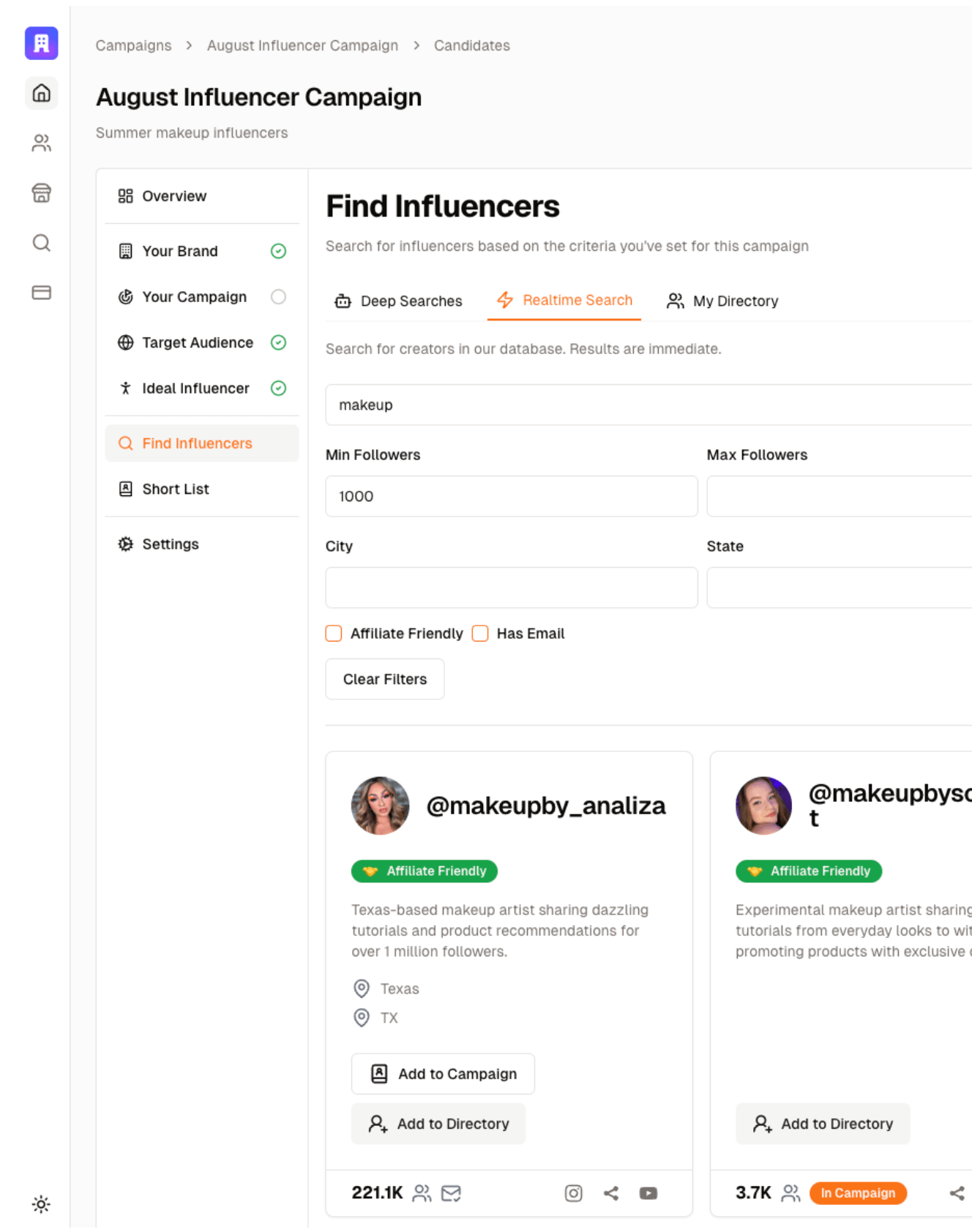
Task: Click the @makeupby_analiza username
Action: (546, 805)
